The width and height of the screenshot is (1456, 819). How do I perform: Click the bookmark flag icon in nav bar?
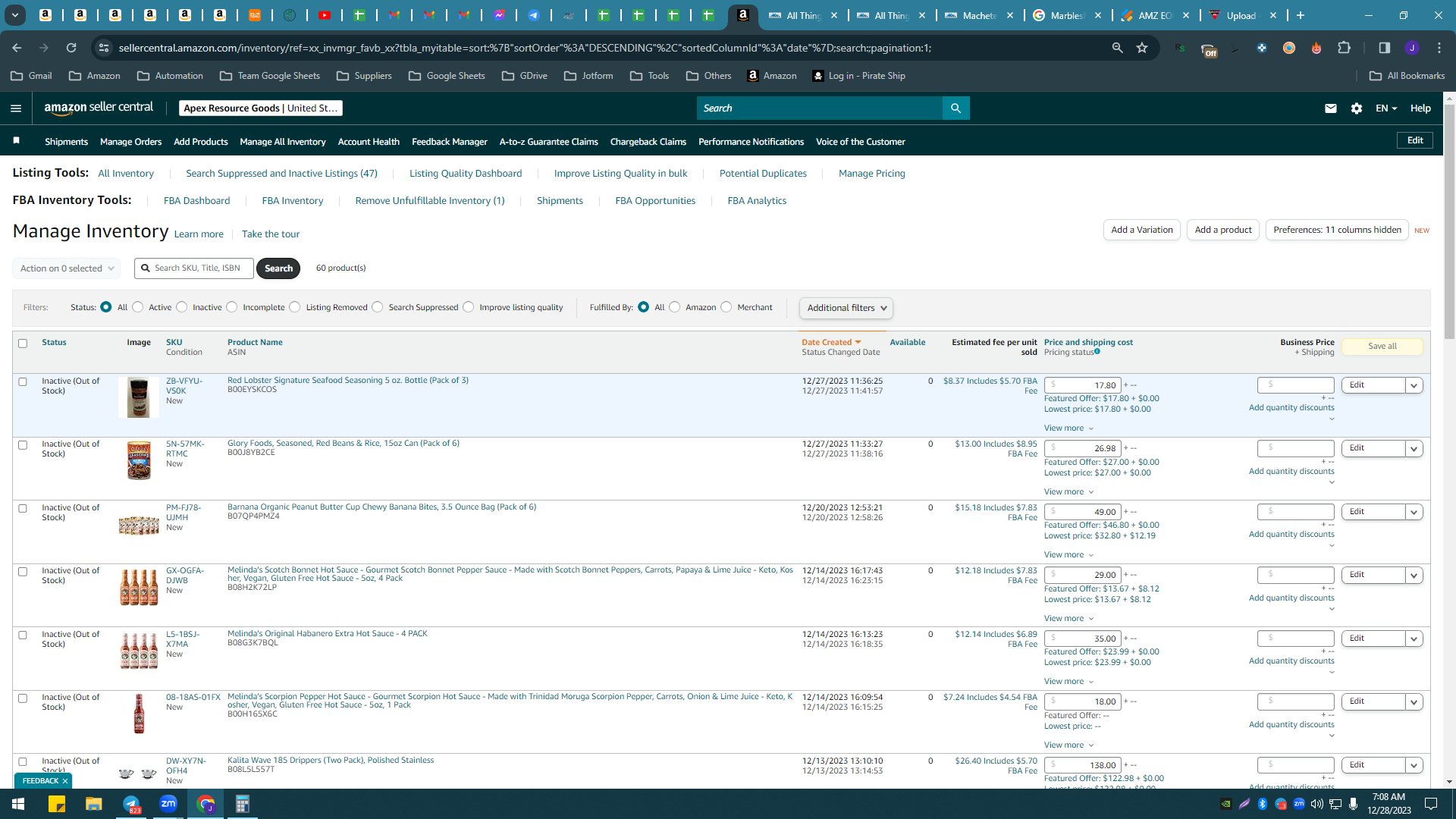(x=17, y=141)
